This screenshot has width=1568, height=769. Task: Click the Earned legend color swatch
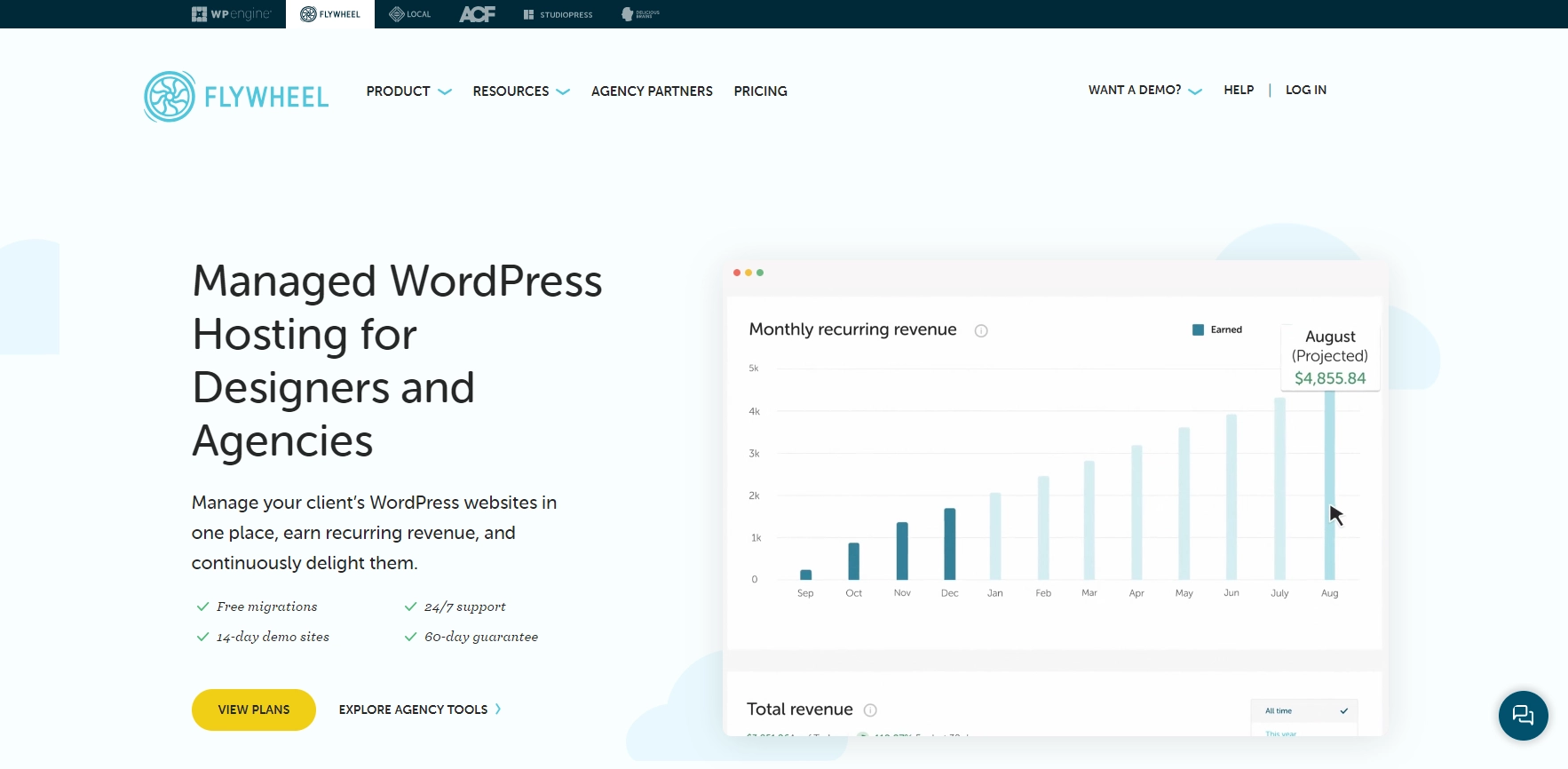1198,329
